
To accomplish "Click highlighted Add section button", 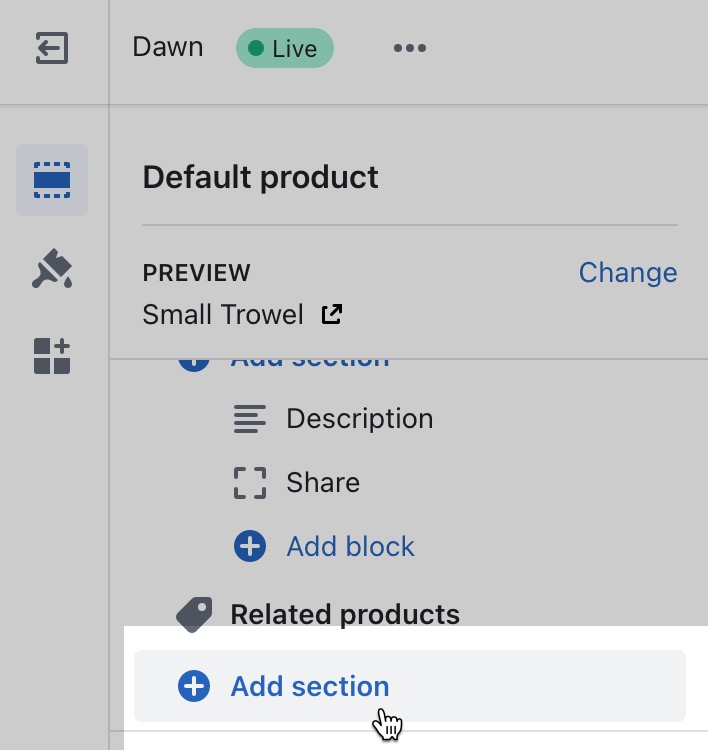I will (x=310, y=686).
